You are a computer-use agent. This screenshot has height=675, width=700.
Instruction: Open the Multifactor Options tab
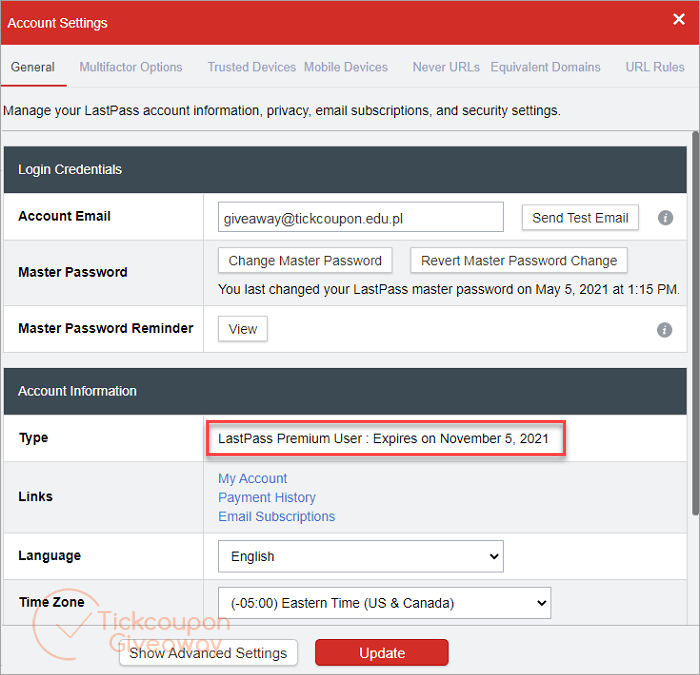point(131,67)
